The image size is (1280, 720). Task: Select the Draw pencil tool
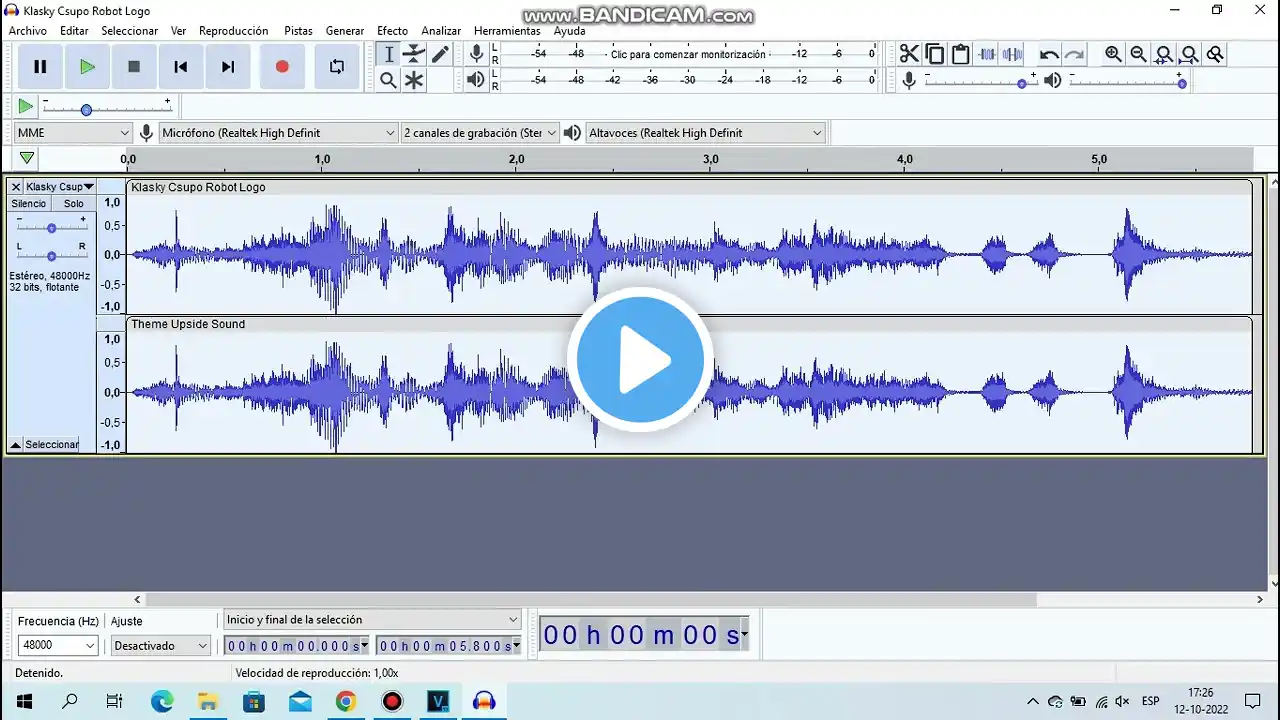coord(440,54)
